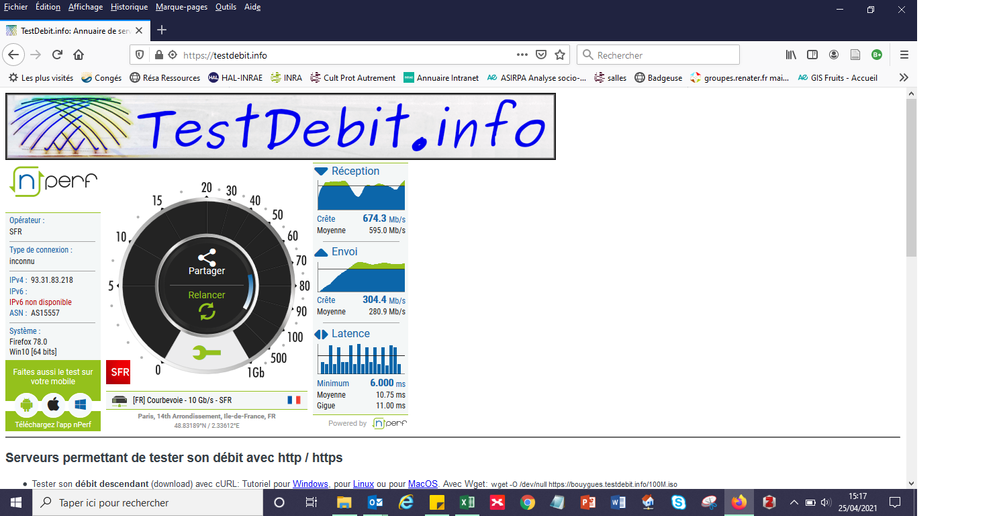This screenshot has height=516, width=999.
Task: Open the Annuaire Intranet bookmark
Action: [x=441, y=78]
